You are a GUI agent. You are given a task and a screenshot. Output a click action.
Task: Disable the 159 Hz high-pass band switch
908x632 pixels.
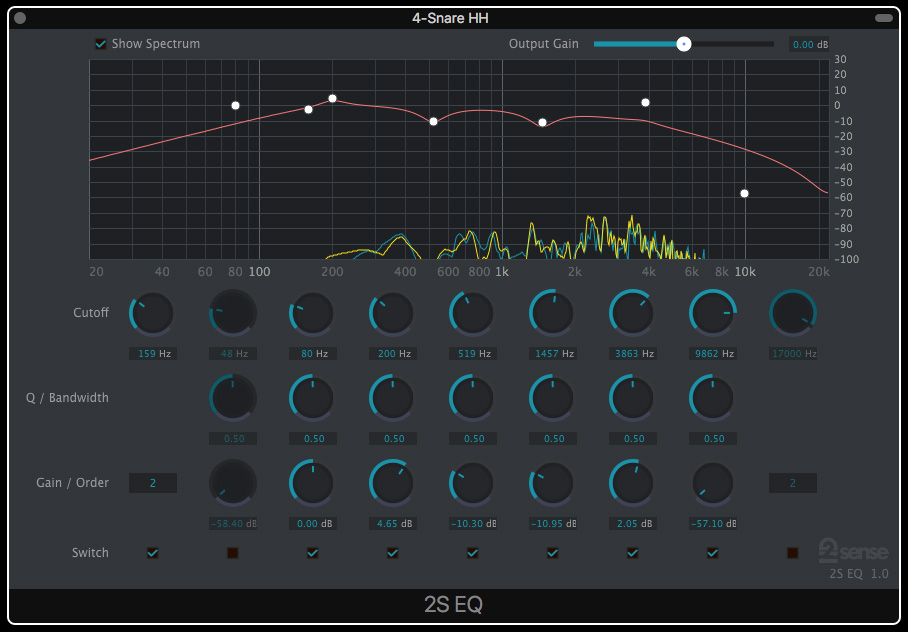pyautogui.click(x=153, y=553)
